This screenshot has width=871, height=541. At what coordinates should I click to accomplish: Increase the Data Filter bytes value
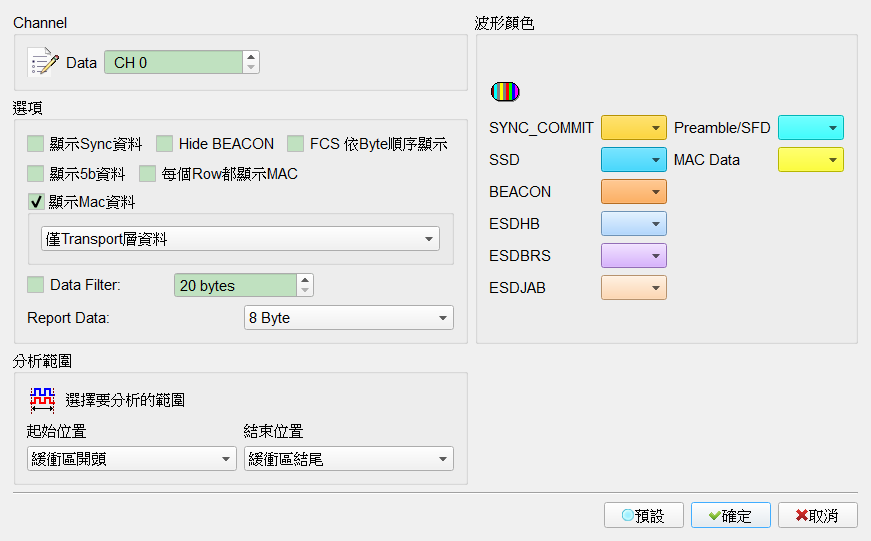(305, 280)
